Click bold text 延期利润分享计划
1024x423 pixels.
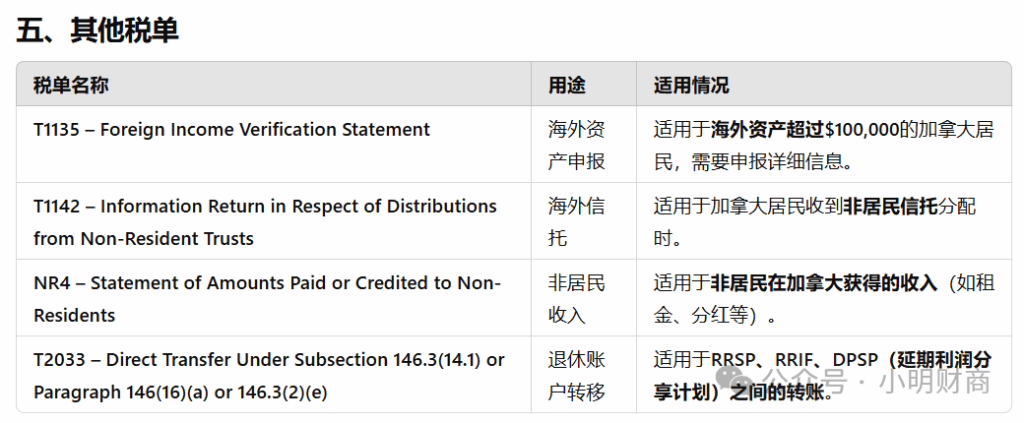point(940,360)
